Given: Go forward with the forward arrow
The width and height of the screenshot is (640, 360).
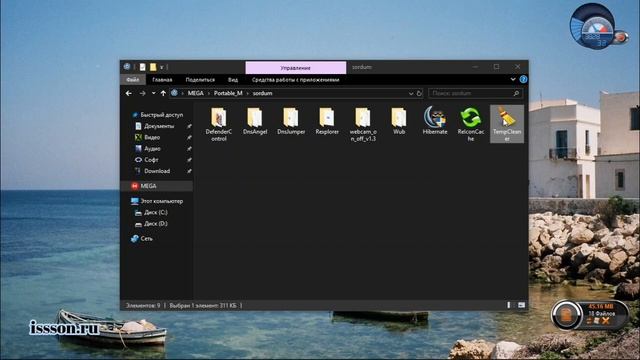Looking at the screenshot, I should (x=142, y=93).
